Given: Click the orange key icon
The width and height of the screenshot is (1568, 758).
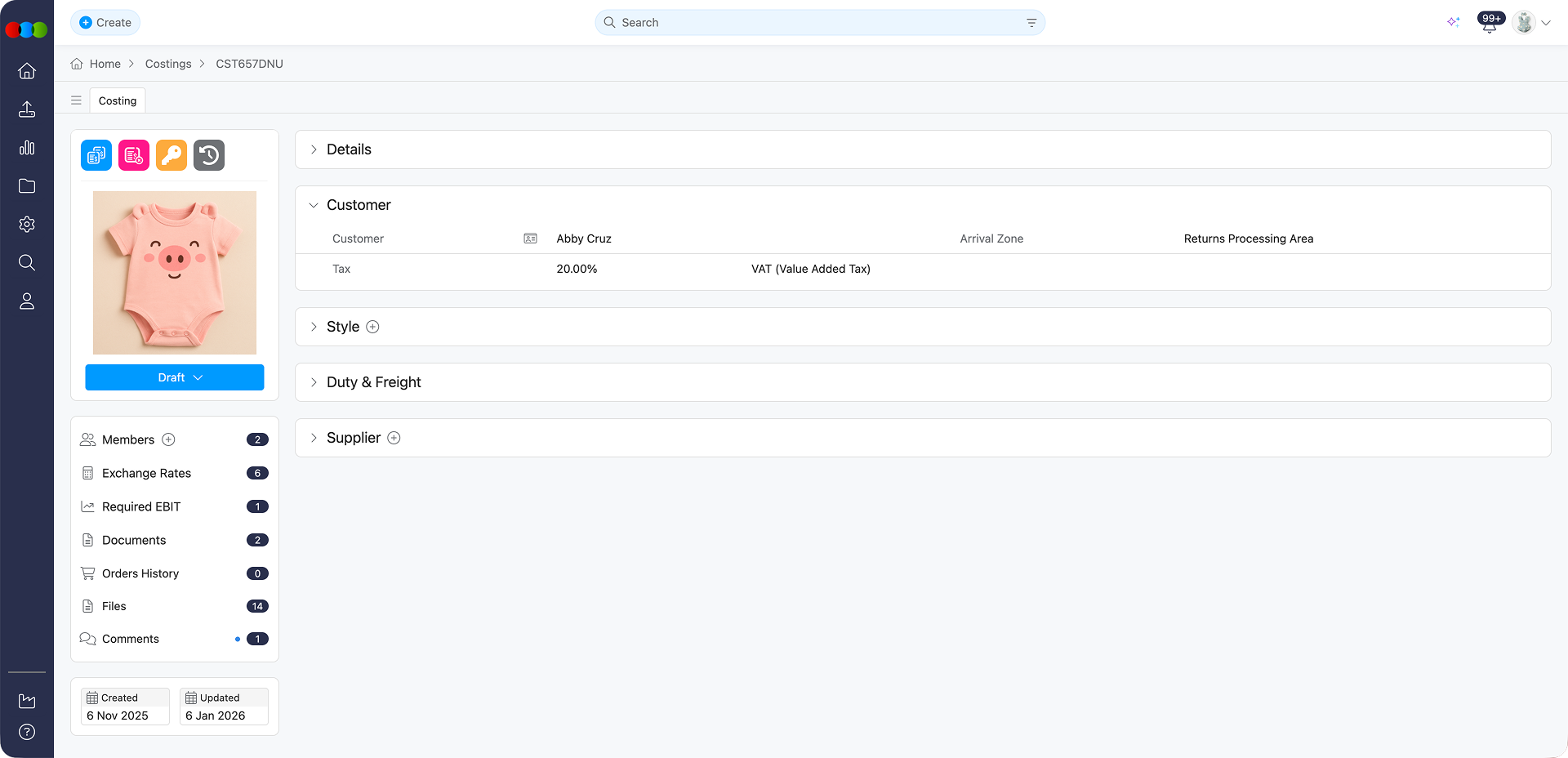Looking at the screenshot, I should 171,155.
